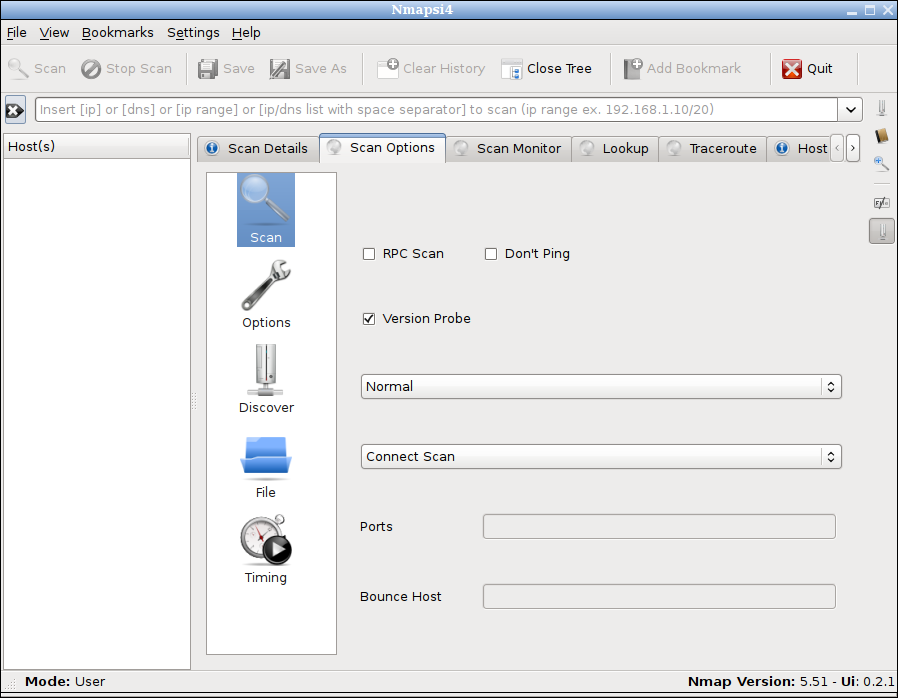Click the Save floppy disk toolbar button

click(x=226, y=69)
